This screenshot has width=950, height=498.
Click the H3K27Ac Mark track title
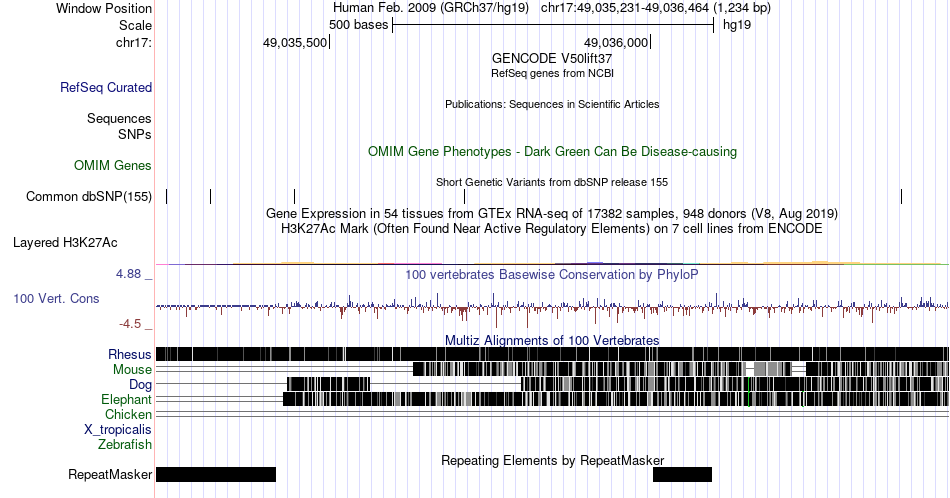552,228
